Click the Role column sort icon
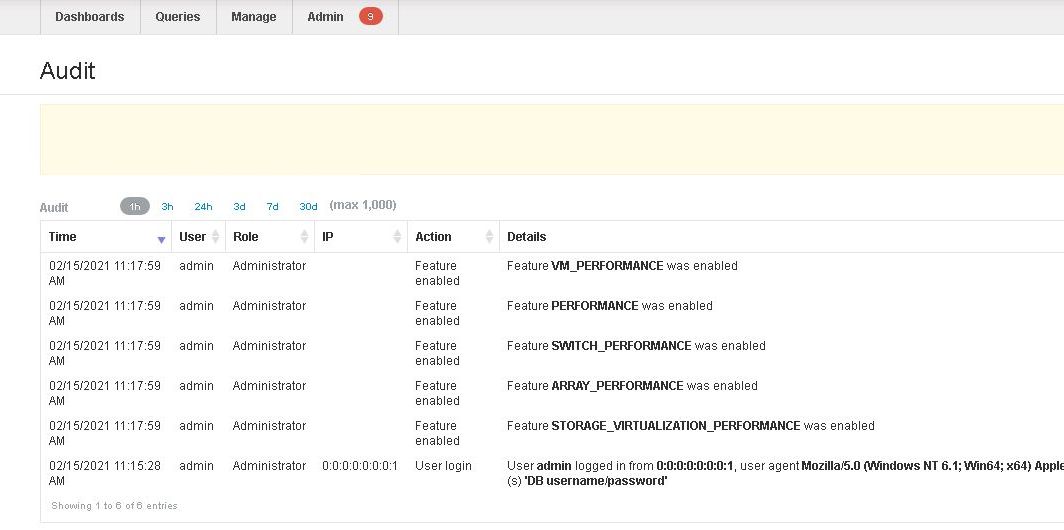 pyautogui.click(x=304, y=237)
